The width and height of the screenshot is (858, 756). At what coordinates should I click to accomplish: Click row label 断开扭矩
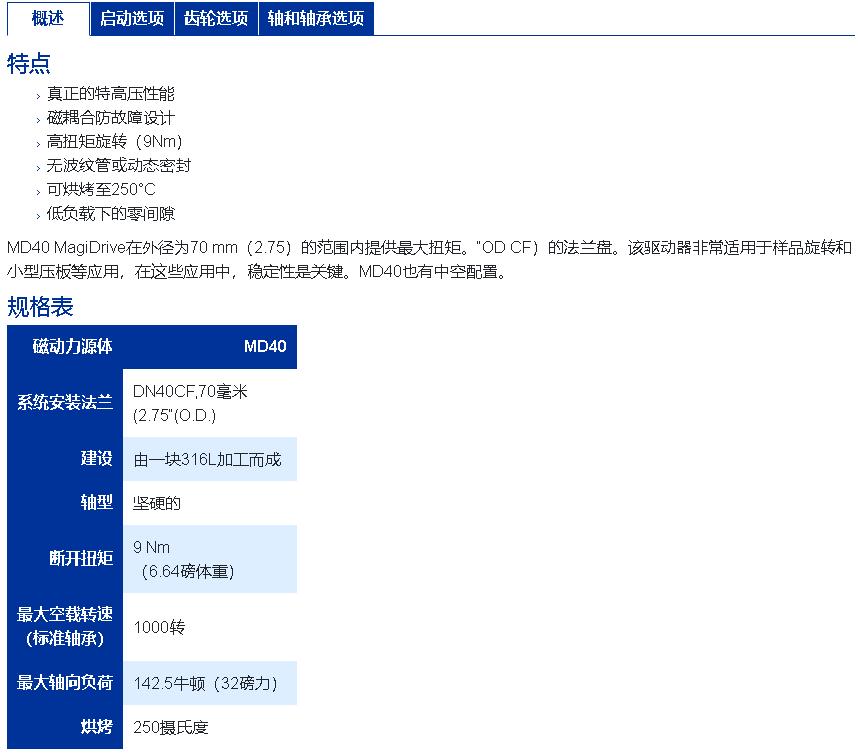(65, 559)
